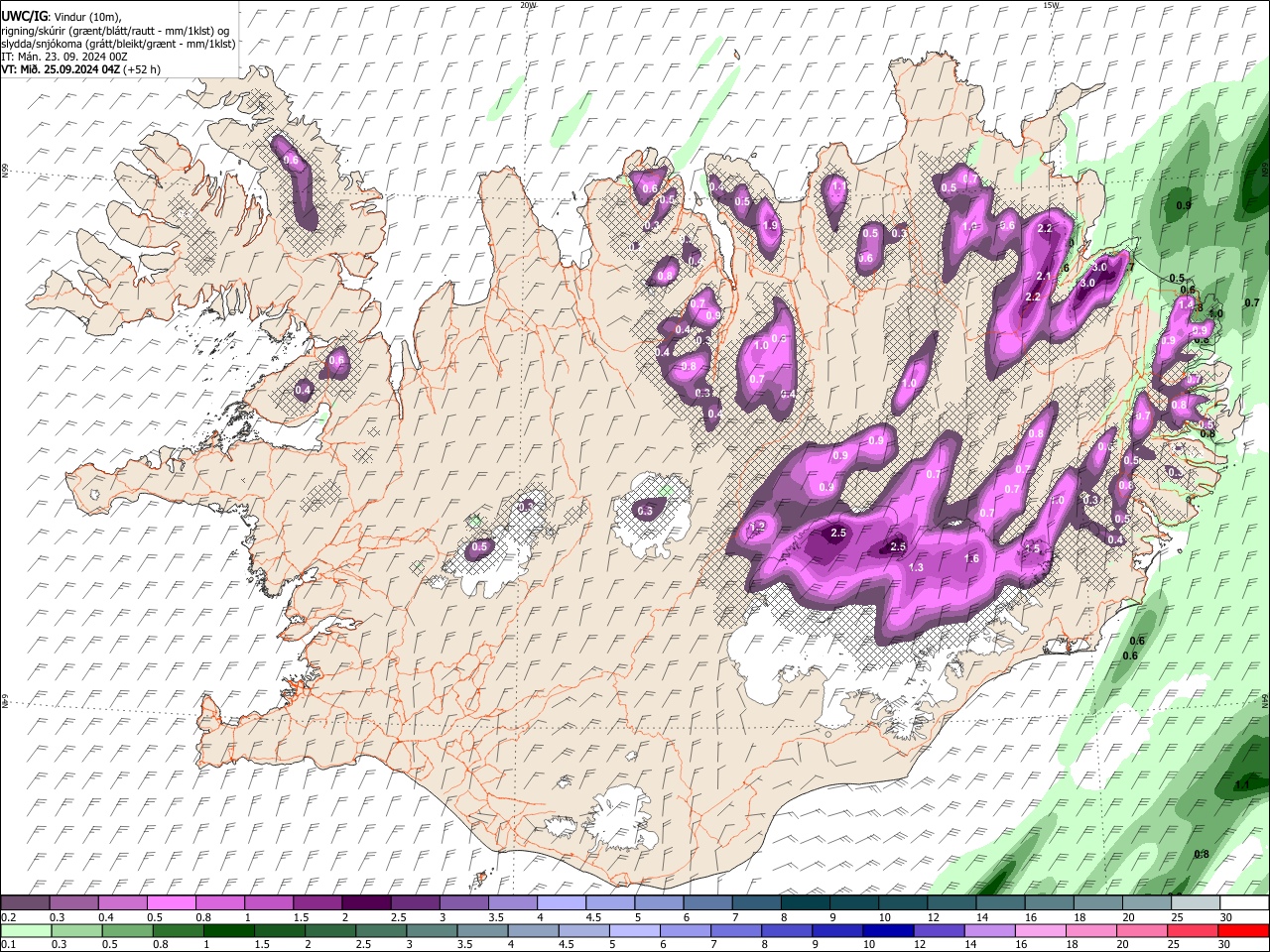Click the (+52 h) forecast offset text
Screen dimensions: 1270x952
[142, 69]
